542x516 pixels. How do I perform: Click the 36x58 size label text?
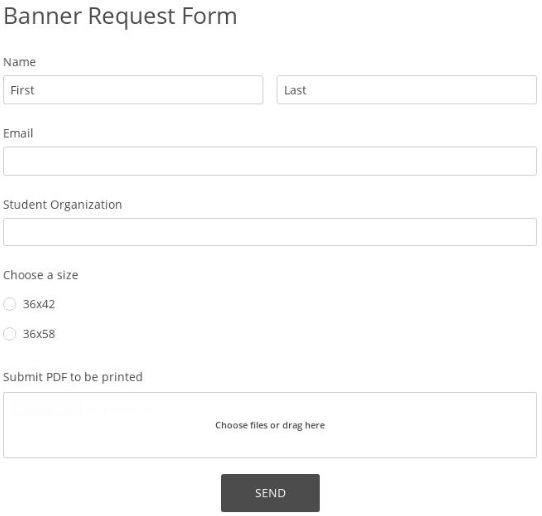point(39,334)
